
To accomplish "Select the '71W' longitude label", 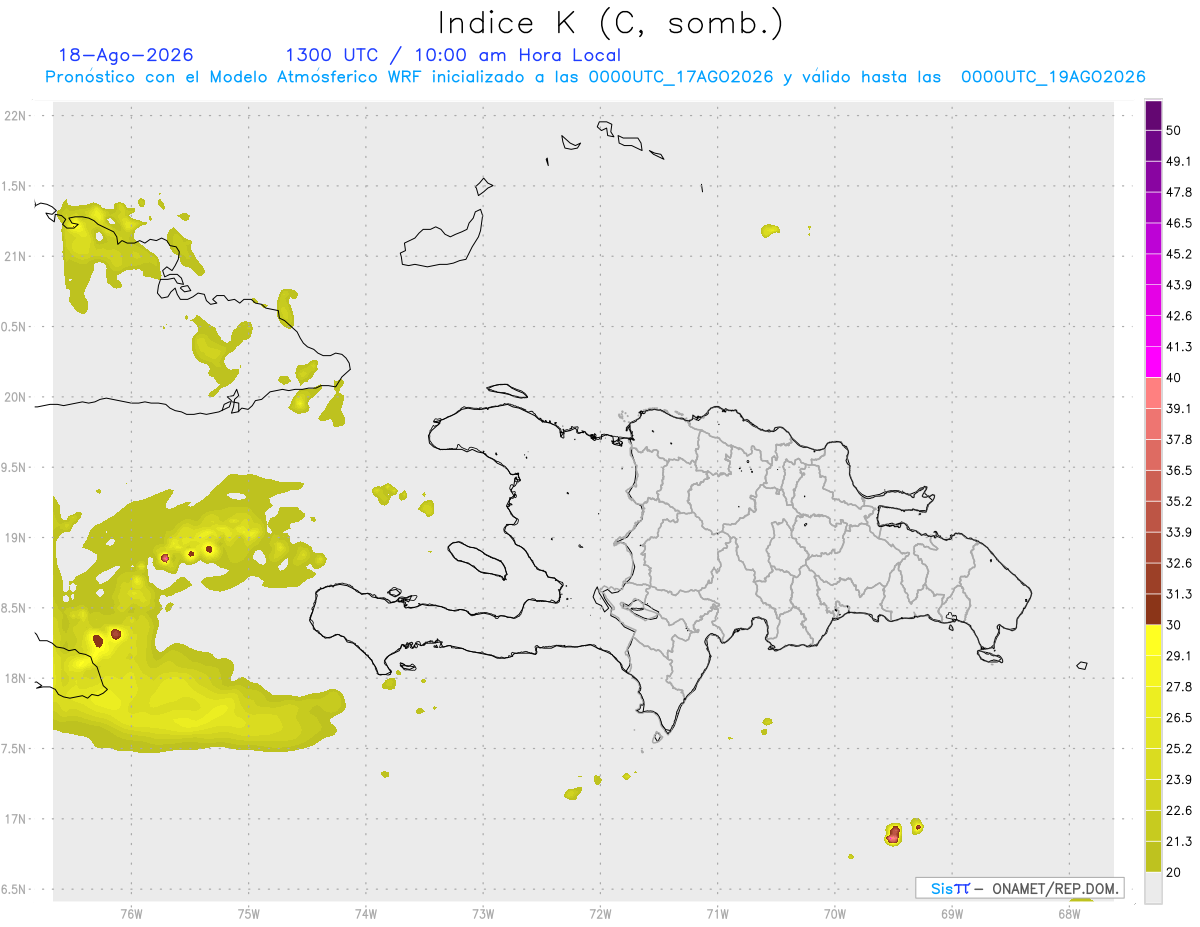I will tap(717, 914).
